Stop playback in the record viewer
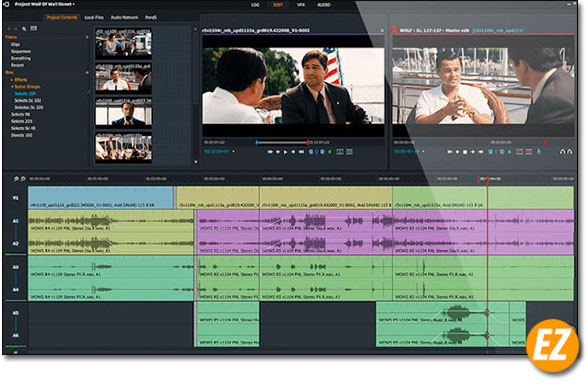The width and height of the screenshot is (587, 390). pos(465,152)
